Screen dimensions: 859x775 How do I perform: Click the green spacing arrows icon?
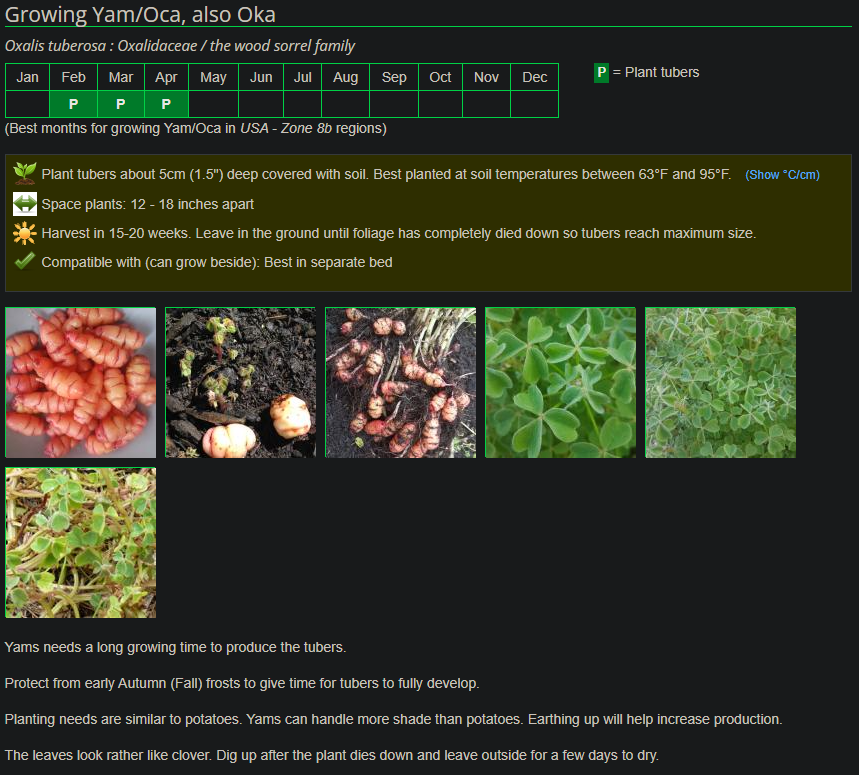pos(25,204)
